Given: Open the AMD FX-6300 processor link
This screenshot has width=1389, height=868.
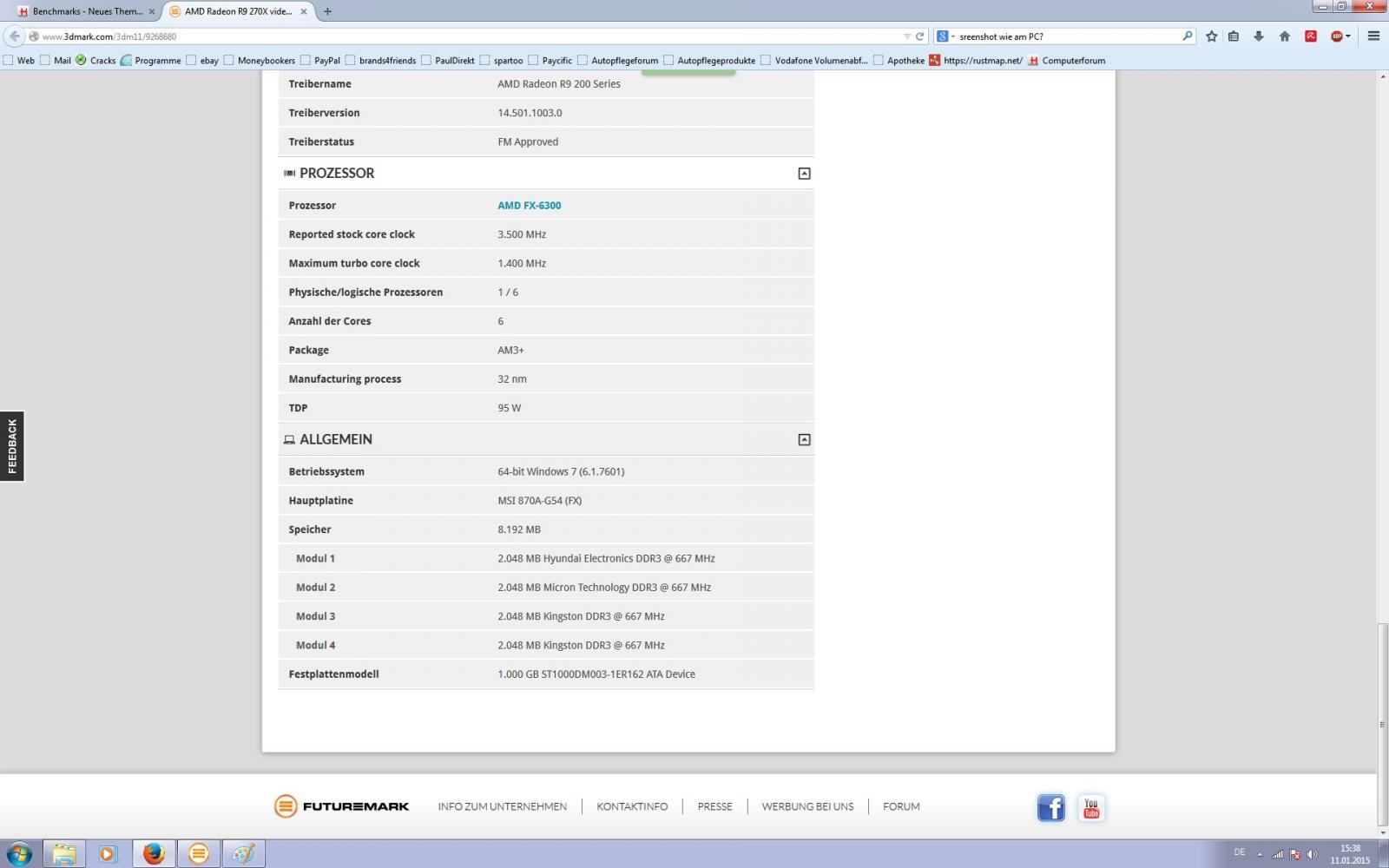Looking at the screenshot, I should [529, 206].
